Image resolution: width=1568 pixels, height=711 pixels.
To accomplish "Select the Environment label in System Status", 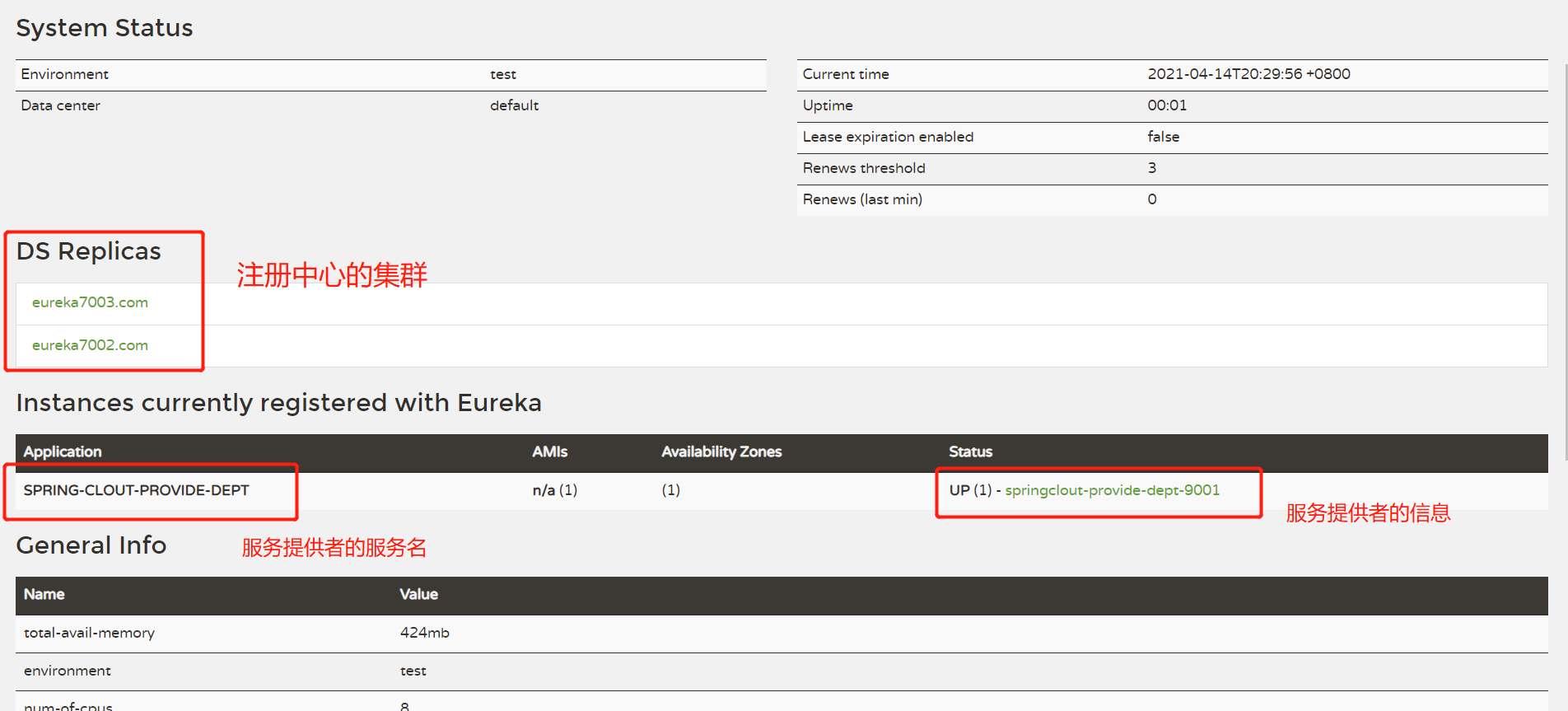I will point(64,74).
